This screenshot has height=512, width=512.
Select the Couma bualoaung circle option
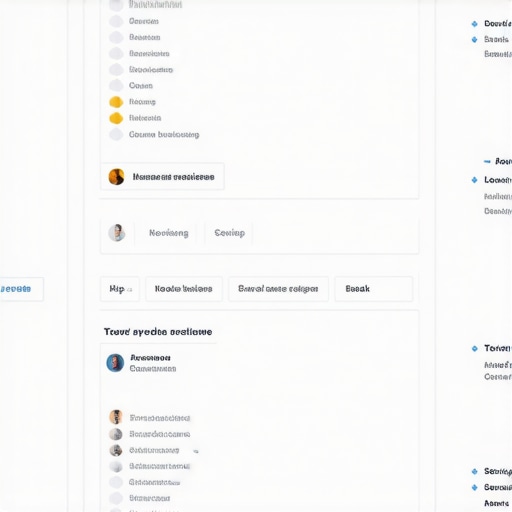click(x=116, y=134)
